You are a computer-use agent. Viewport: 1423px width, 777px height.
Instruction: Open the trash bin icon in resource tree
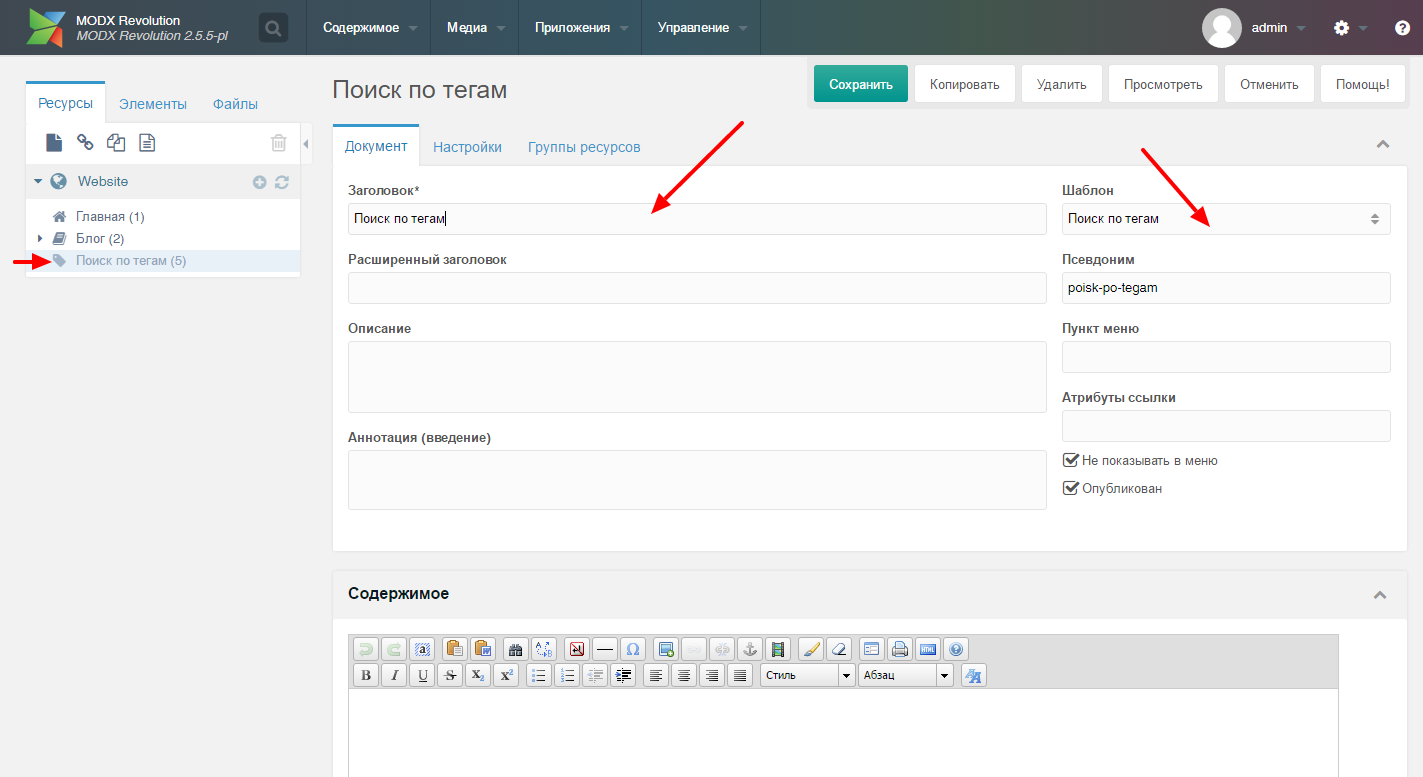point(279,143)
